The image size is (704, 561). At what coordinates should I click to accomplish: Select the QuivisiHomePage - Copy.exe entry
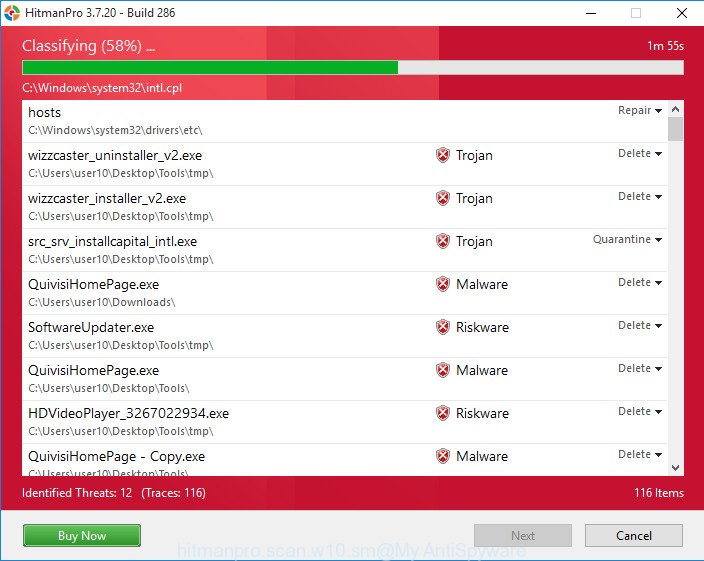pyautogui.click(x=344, y=460)
